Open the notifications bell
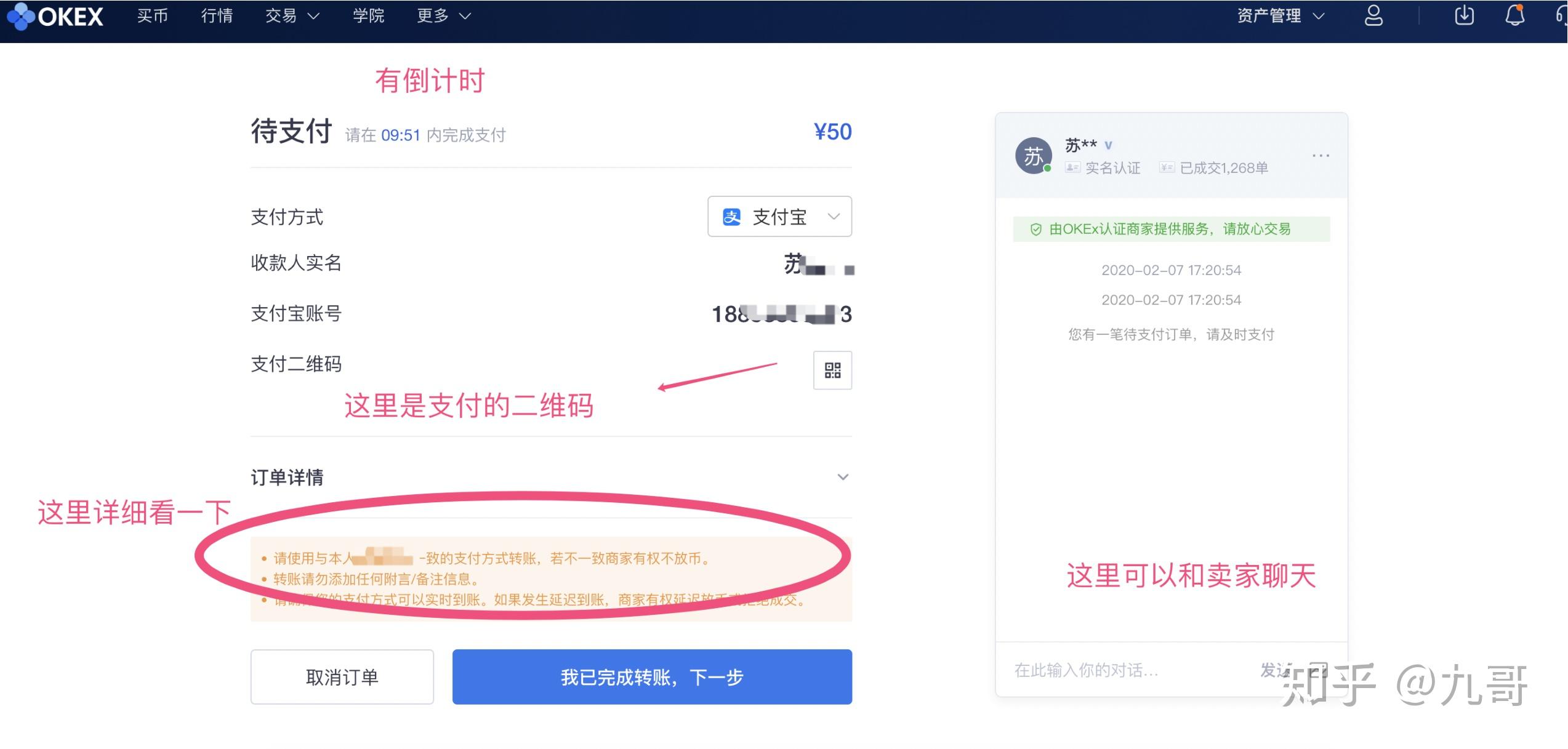 (1514, 16)
